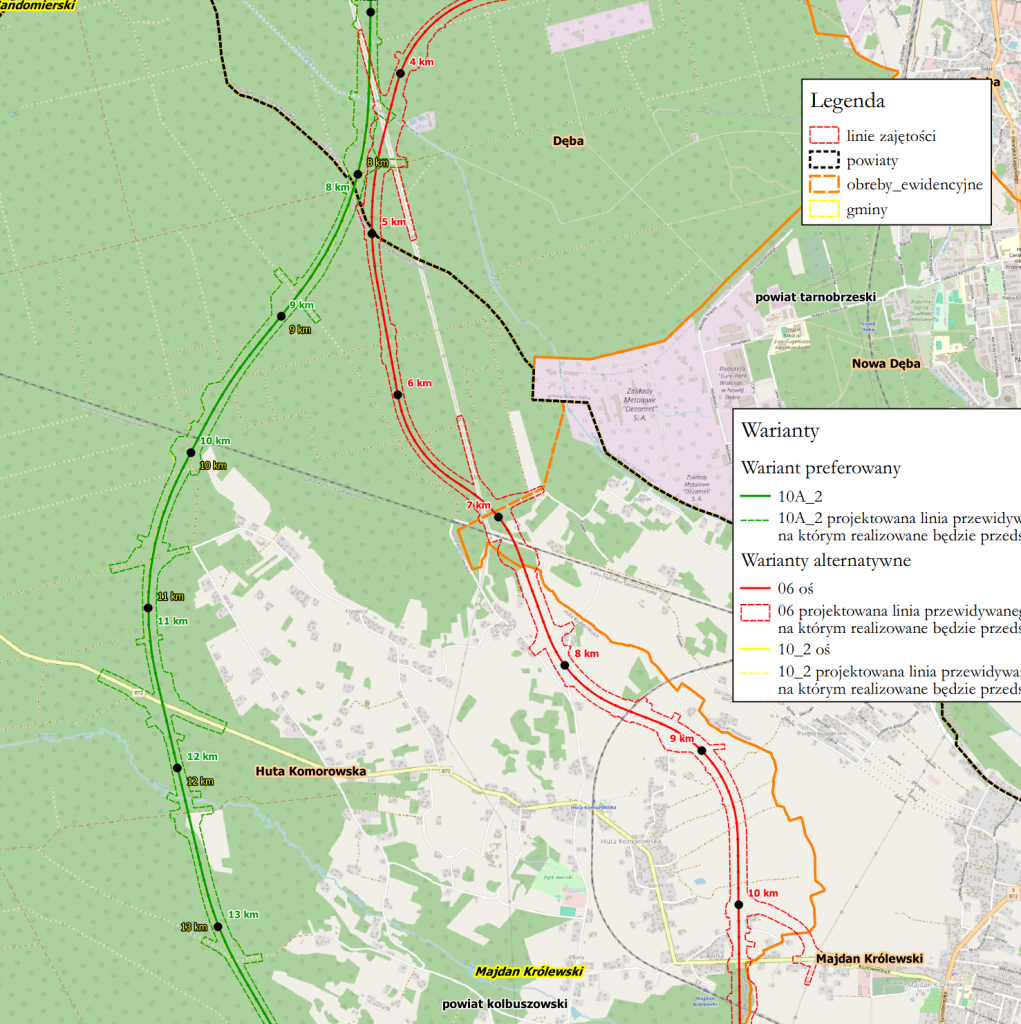The width and height of the screenshot is (1021, 1024).
Task: Click the yellow 10_2 oś legend line
Action: [755, 649]
